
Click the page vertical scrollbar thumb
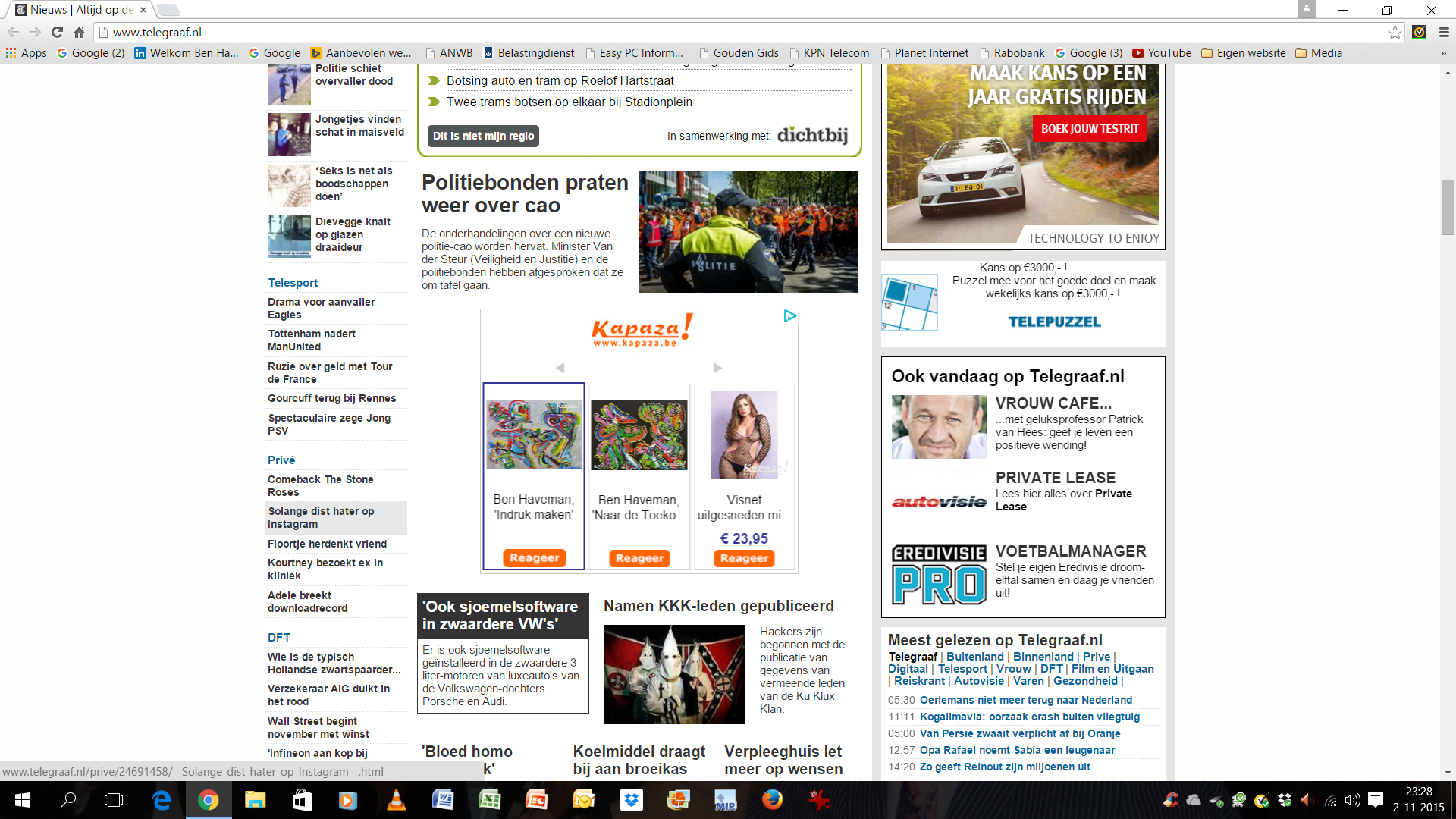coord(1448,207)
